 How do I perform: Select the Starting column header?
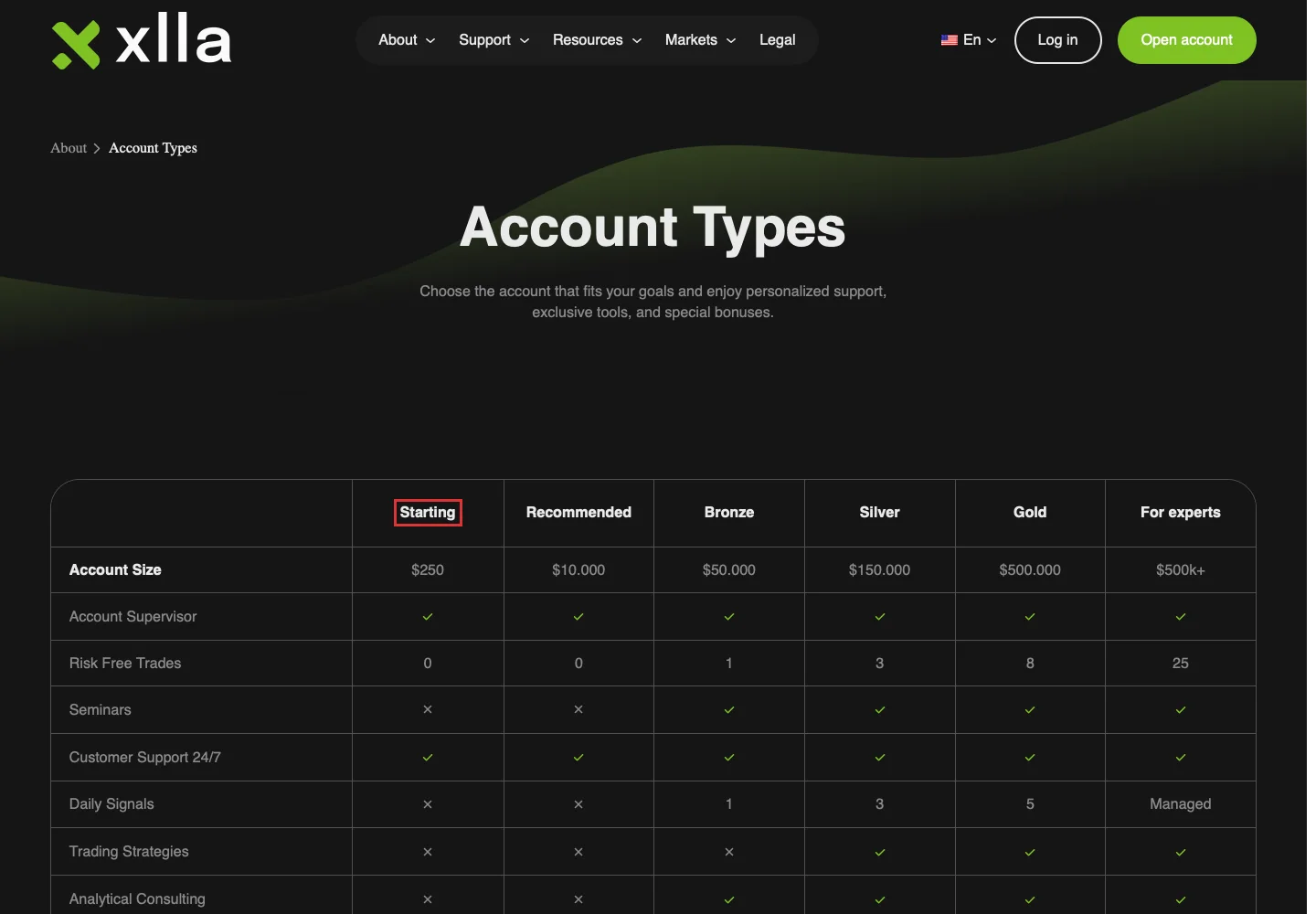[428, 513]
